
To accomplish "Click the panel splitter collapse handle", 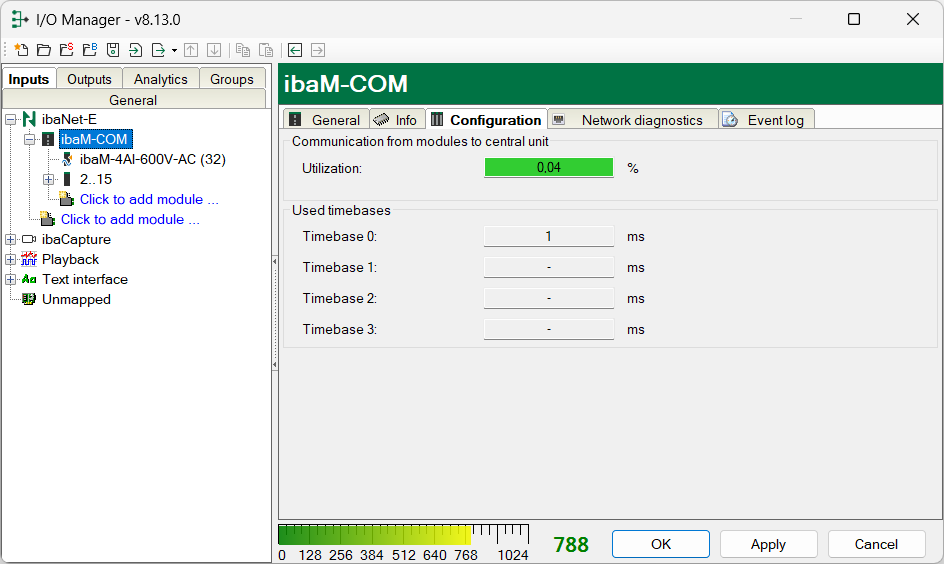I will (x=275, y=313).
